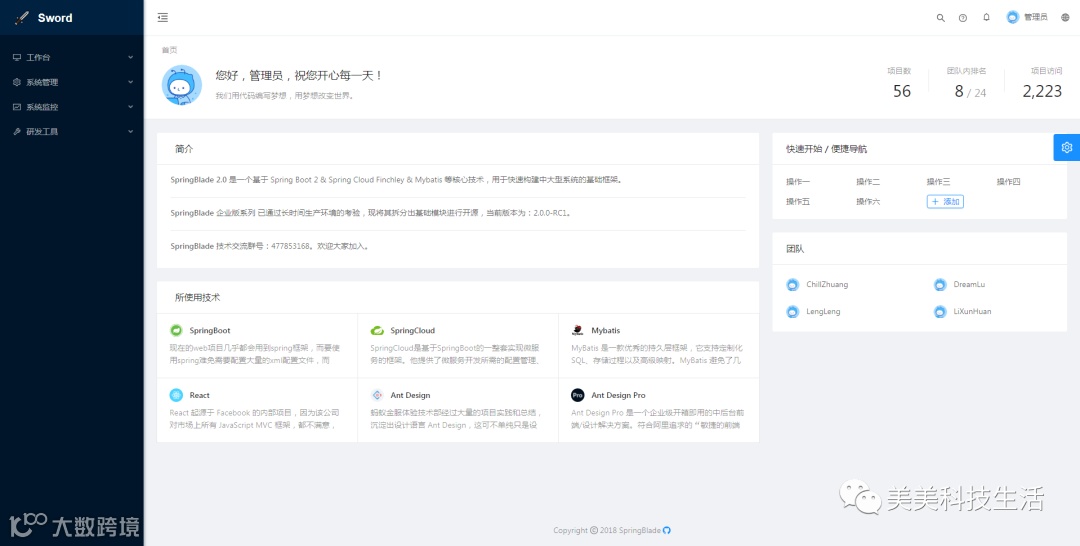The image size is (1080, 546).
Task: Open the 系统监控 sidebar menu
Action: coord(72,107)
